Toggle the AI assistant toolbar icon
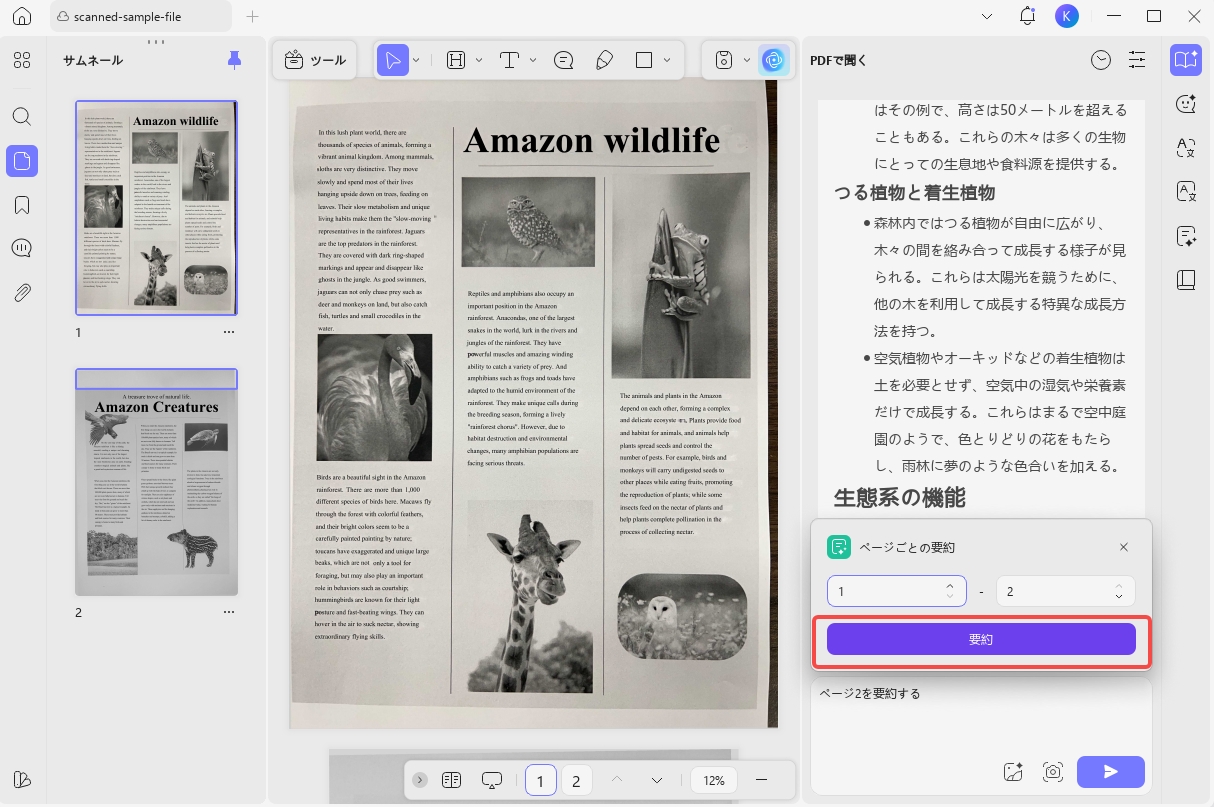 (773, 60)
